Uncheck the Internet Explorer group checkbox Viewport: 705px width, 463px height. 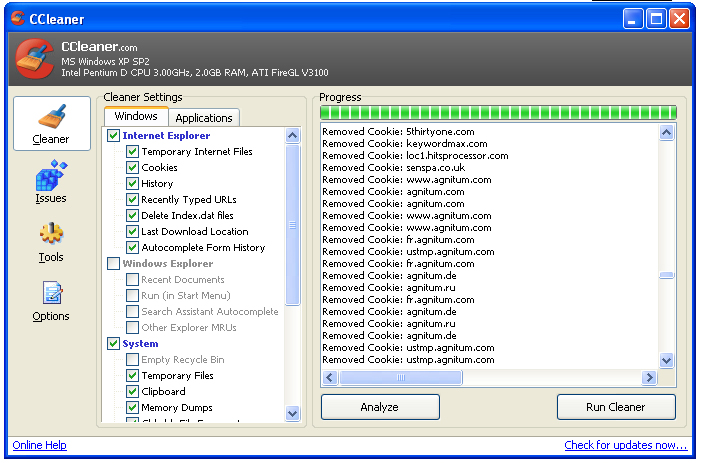pos(113,135)
